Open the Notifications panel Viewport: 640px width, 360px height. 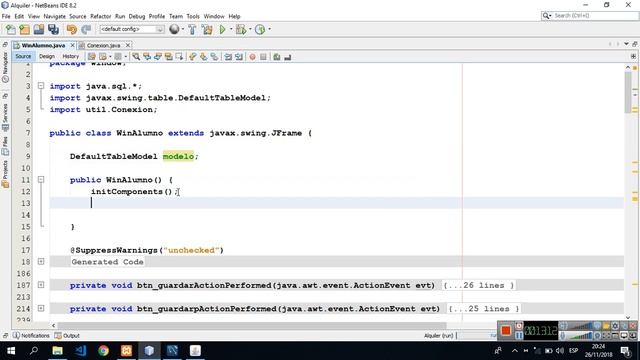coord(31,336)
